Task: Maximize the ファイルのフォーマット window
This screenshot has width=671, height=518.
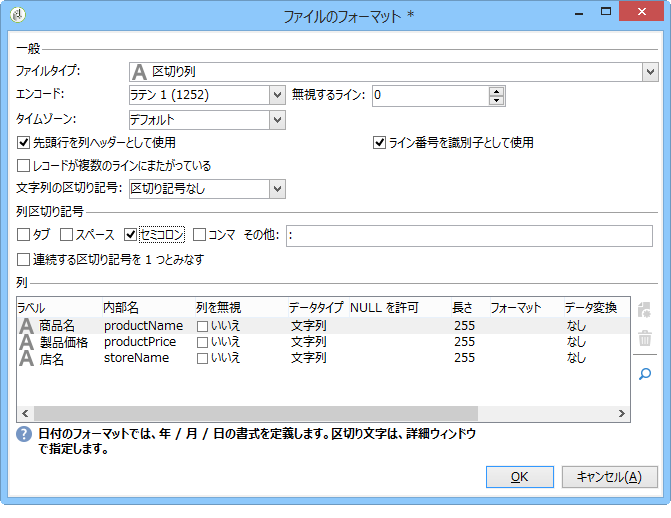Action: [606, 12]
